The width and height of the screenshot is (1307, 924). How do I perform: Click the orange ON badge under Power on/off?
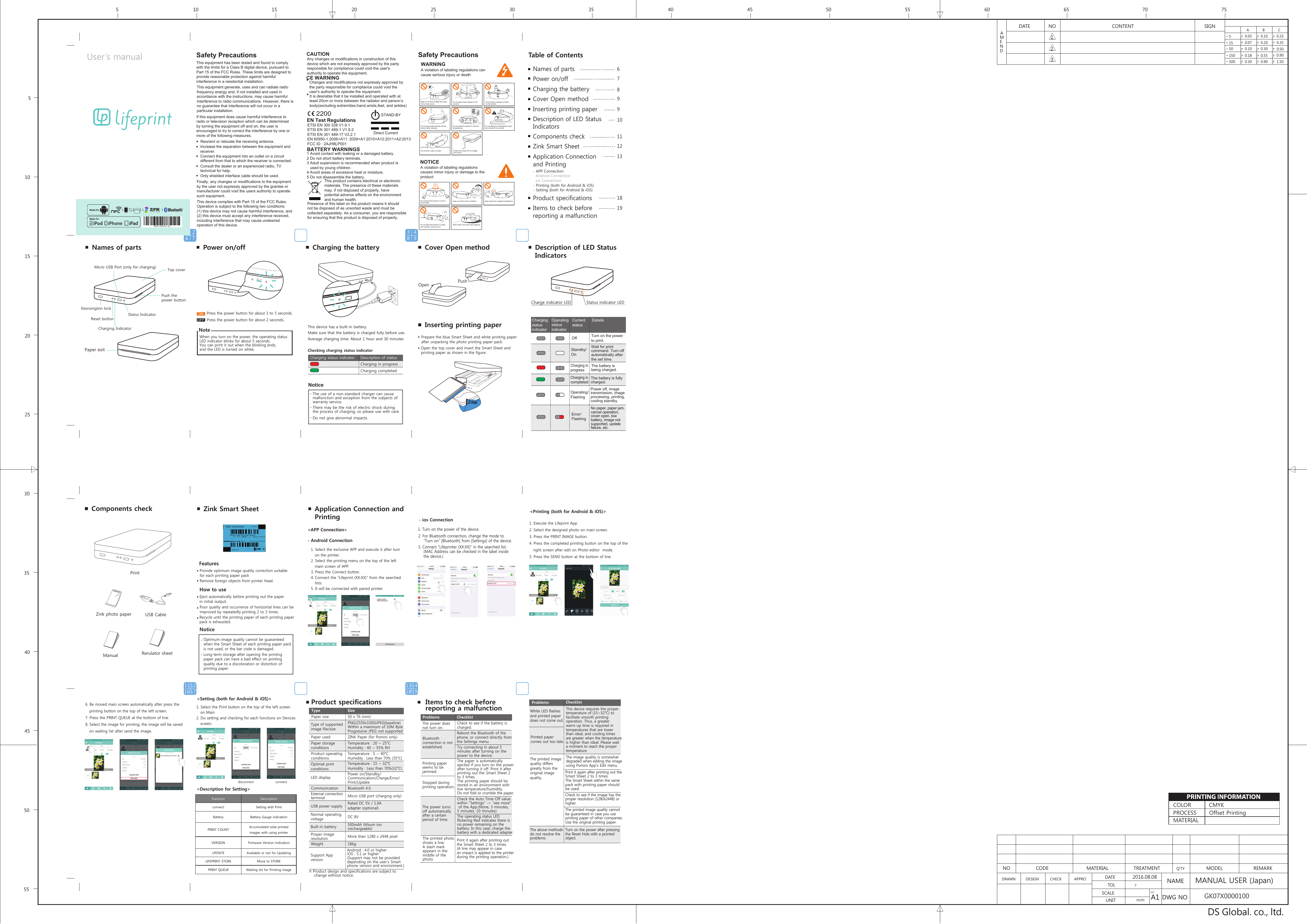[200, 314]
